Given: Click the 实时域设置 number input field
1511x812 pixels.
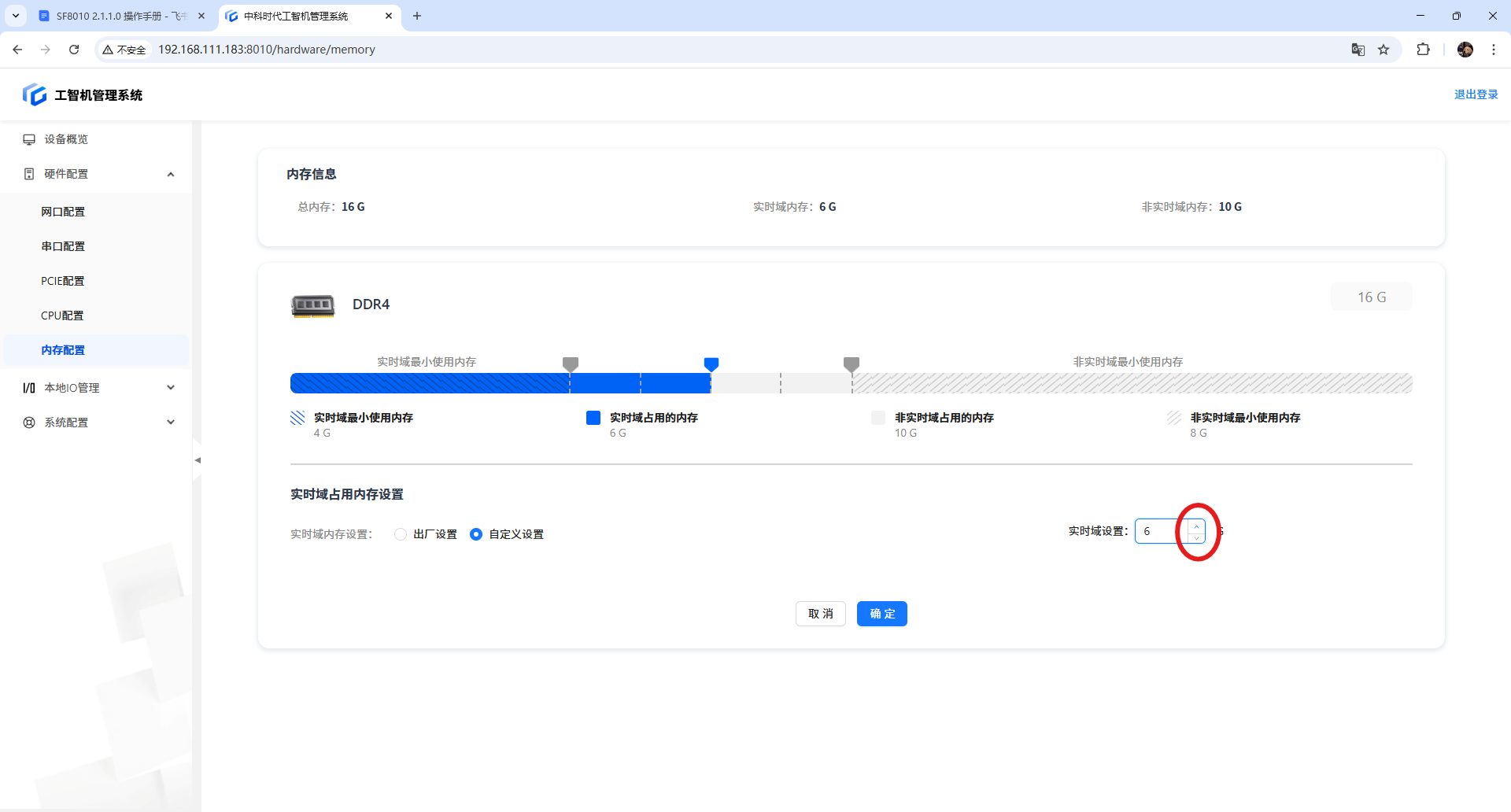Looking at the screenshot, I should 1160,532.
